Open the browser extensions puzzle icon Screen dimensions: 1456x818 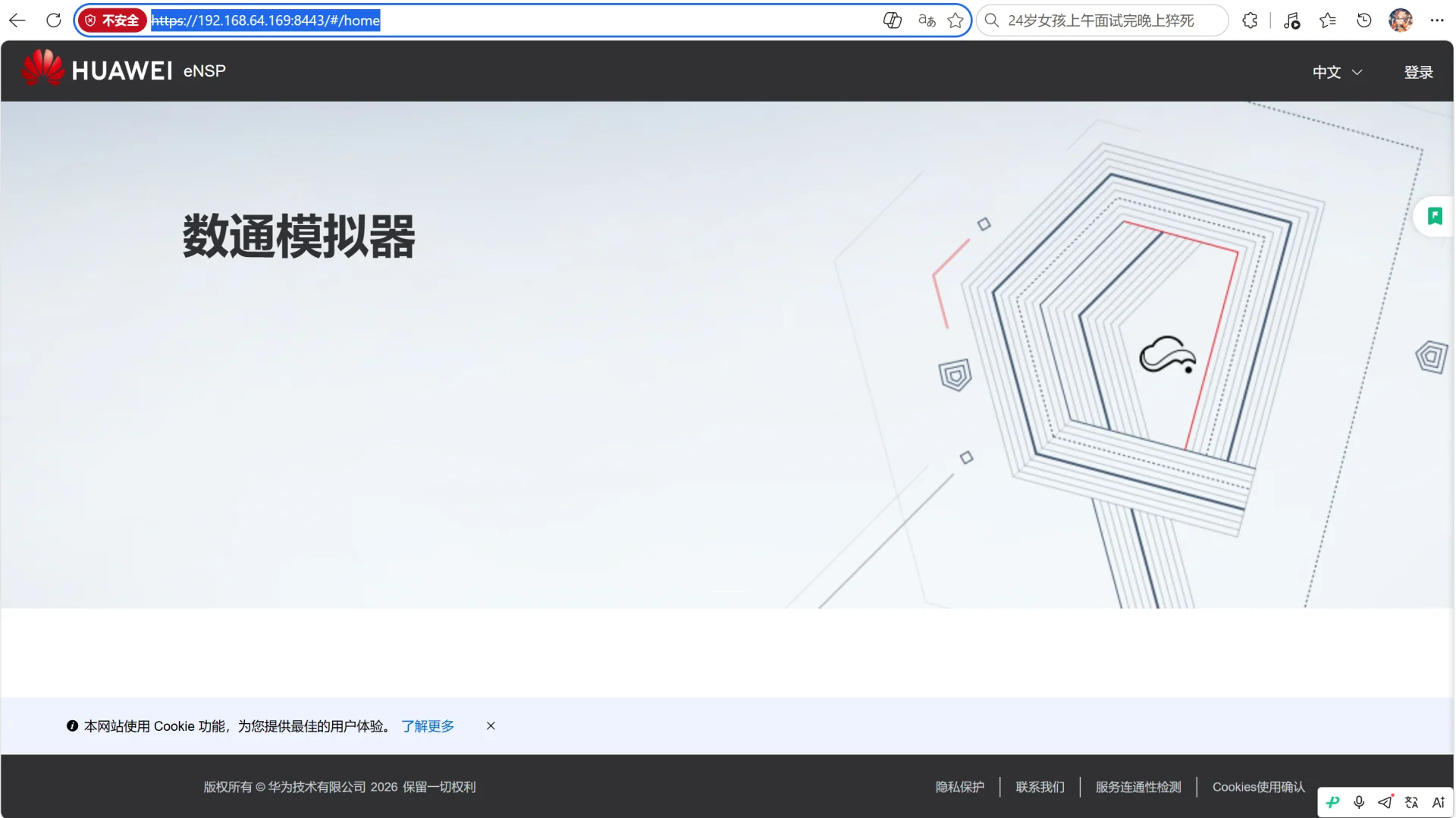(1250, 20)
